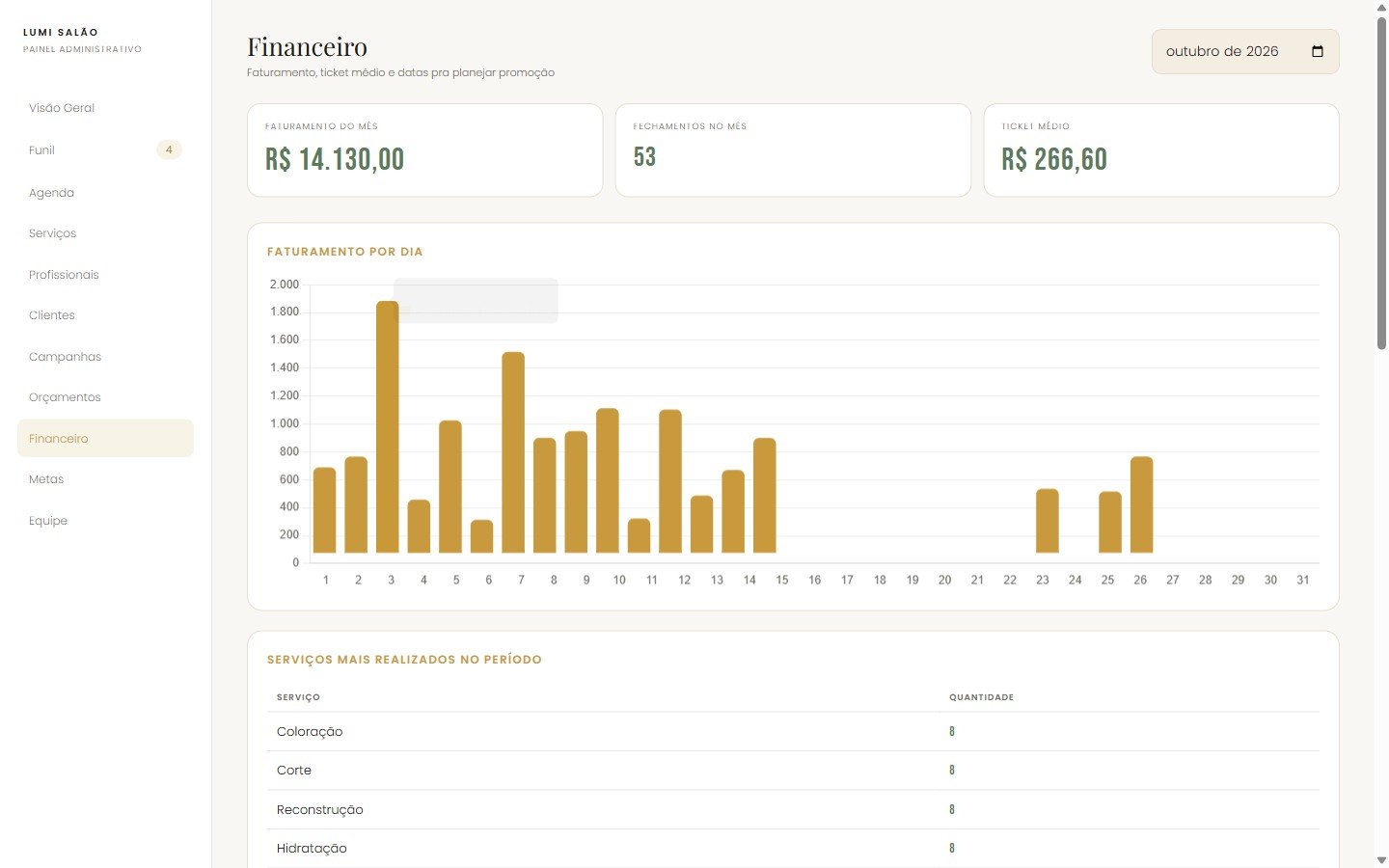Click the Reconstrução service name
This screenshot has height=868, width=1389.
320,810
